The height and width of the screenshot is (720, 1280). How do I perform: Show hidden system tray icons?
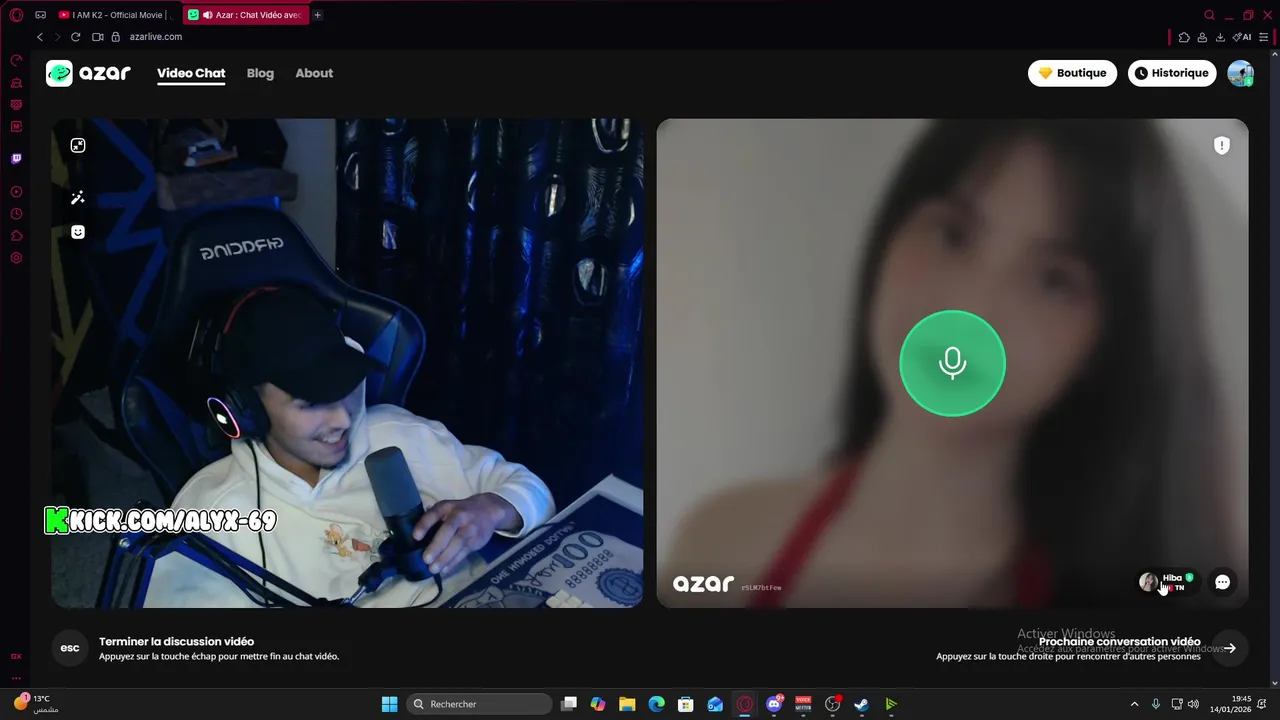click(x=1134, y=704)
